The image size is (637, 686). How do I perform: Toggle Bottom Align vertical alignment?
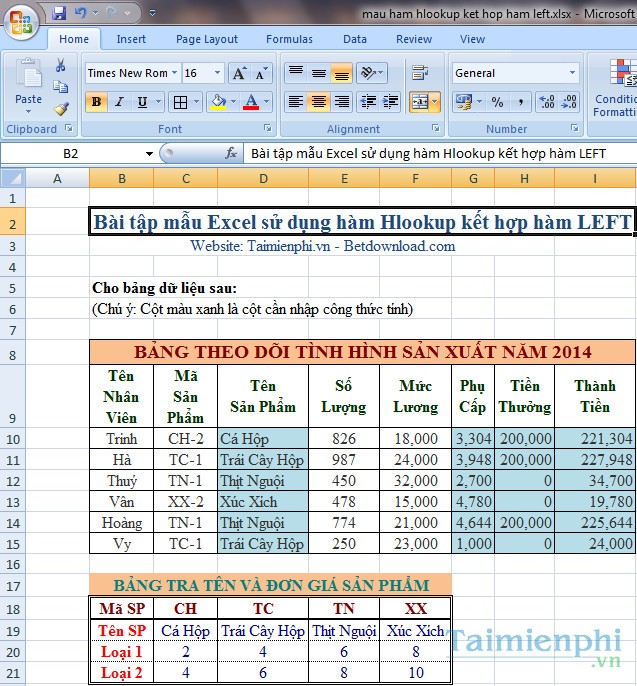click(x=342, y=73)
